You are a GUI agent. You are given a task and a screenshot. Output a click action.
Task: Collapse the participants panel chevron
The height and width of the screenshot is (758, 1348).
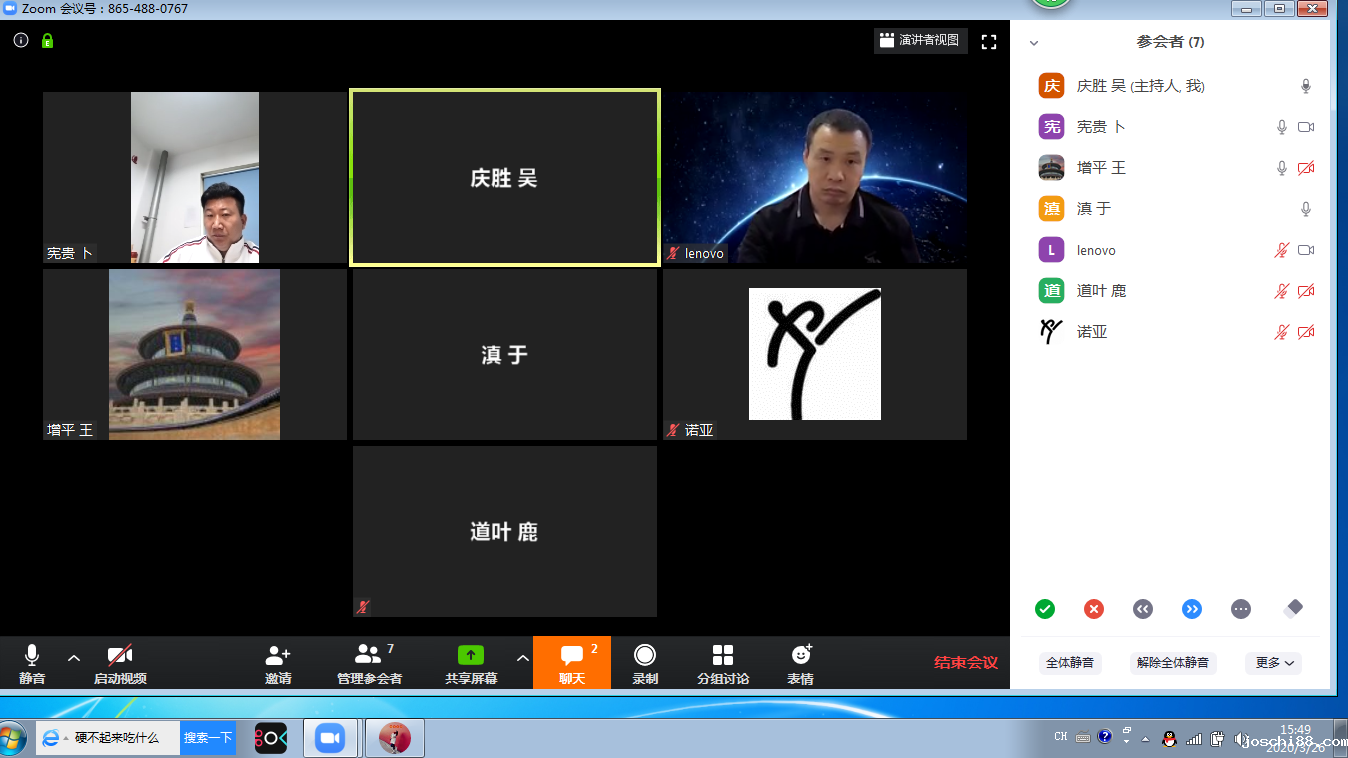pyautogui.click(x=1034, y=43)
